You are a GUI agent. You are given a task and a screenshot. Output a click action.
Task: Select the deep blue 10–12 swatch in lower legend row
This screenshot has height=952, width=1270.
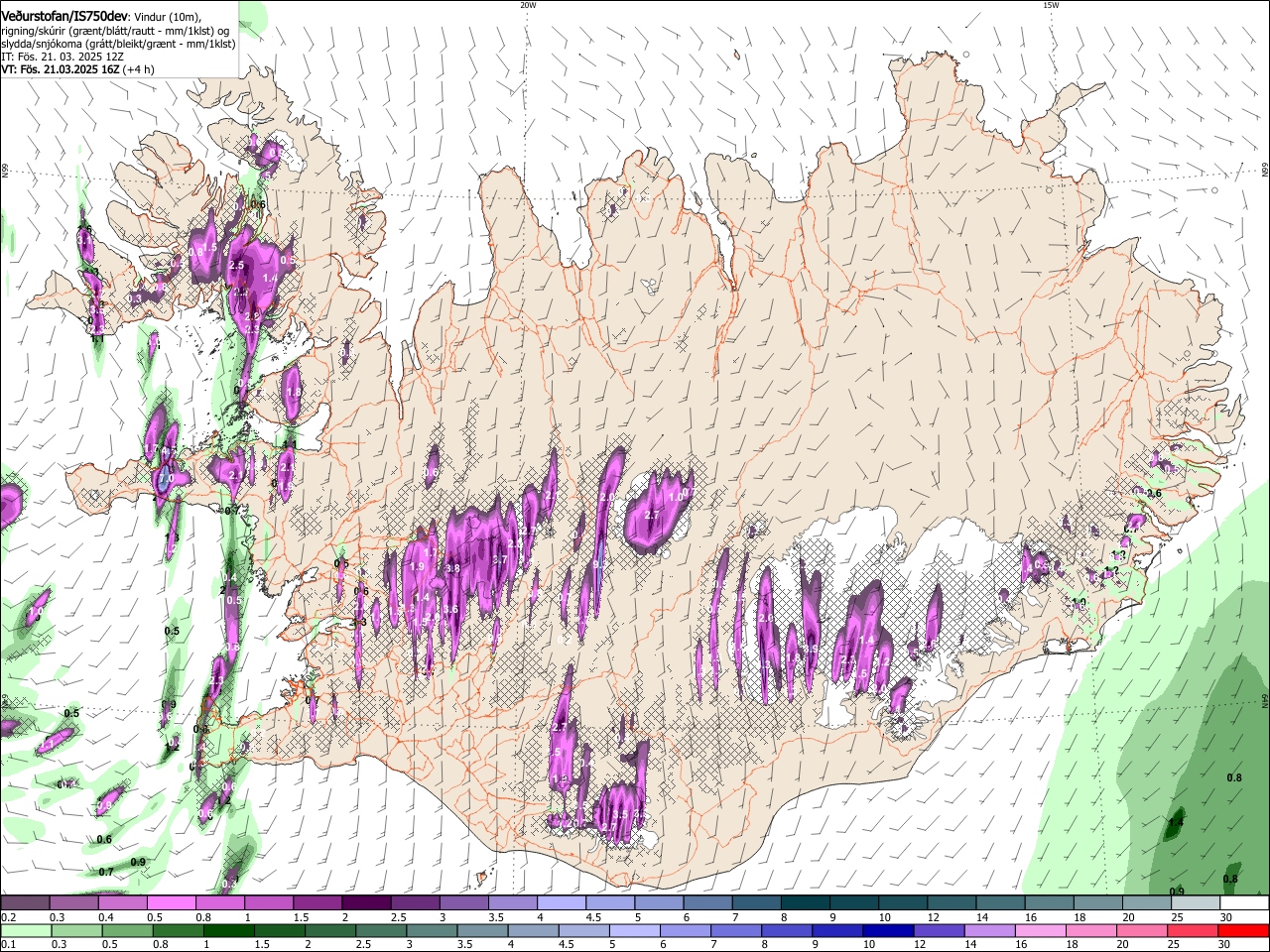[886, 930]
